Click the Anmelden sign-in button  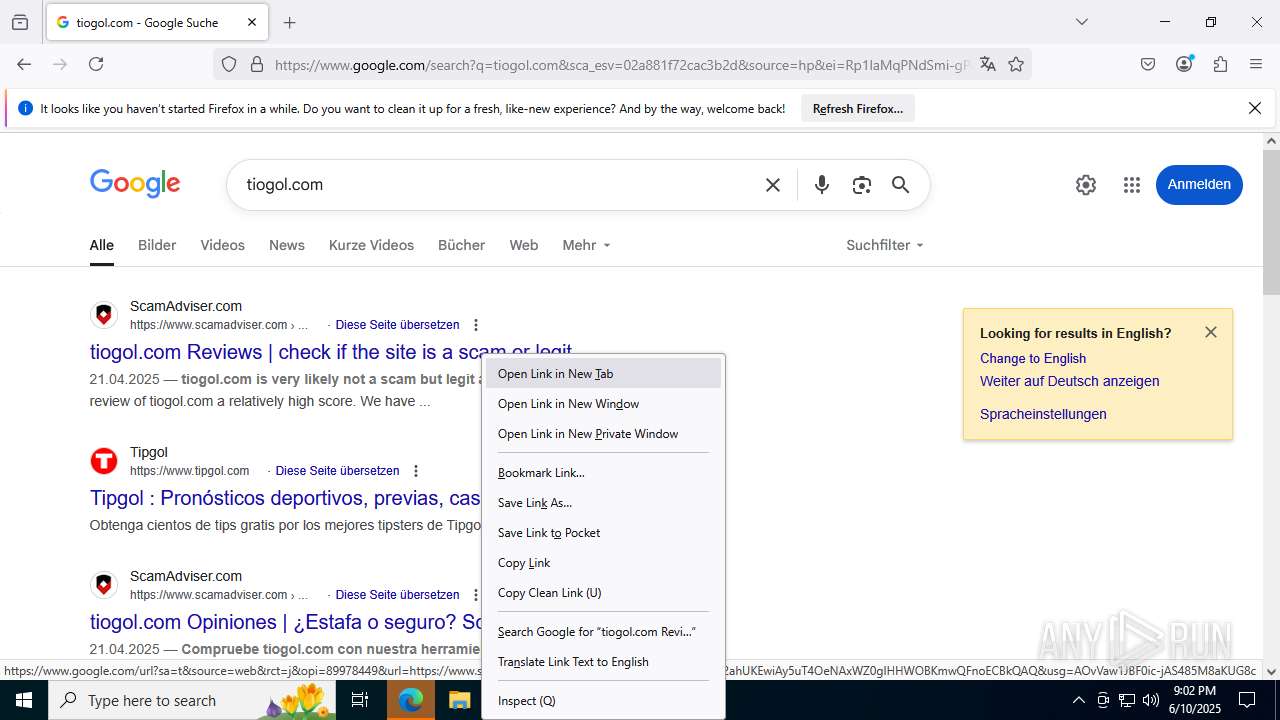(1199, 185)
